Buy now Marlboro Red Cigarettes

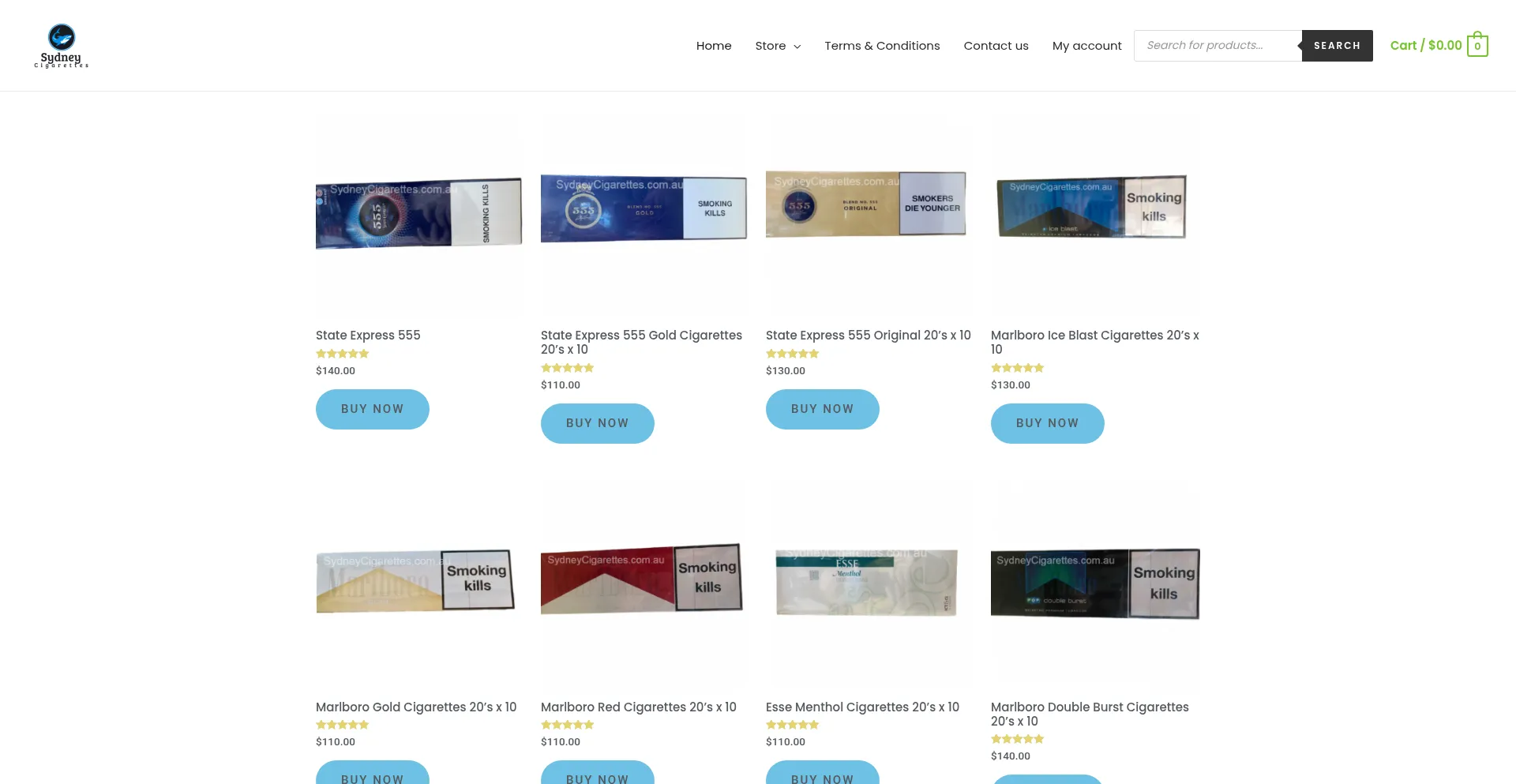pyautogui.click(x=598, y=773)
